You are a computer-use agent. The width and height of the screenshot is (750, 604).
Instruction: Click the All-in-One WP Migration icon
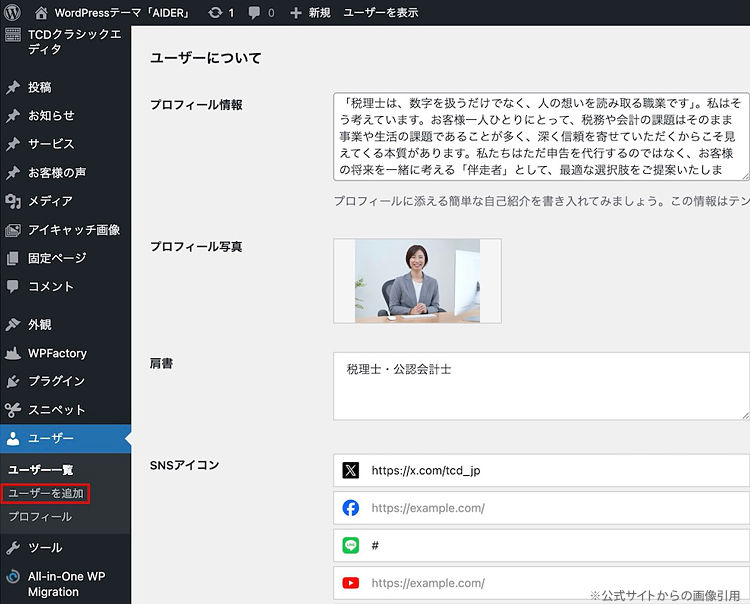pyautogui.click(x=13, y=576)
